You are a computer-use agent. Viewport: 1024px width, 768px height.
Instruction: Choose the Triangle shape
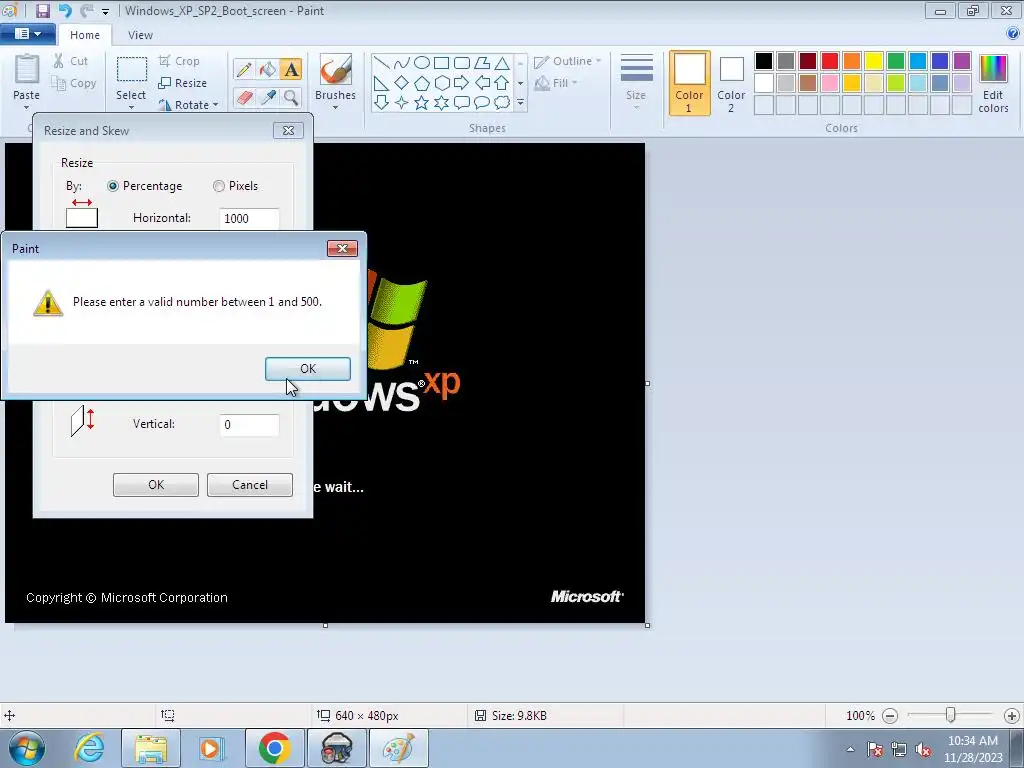pos(502,63)
